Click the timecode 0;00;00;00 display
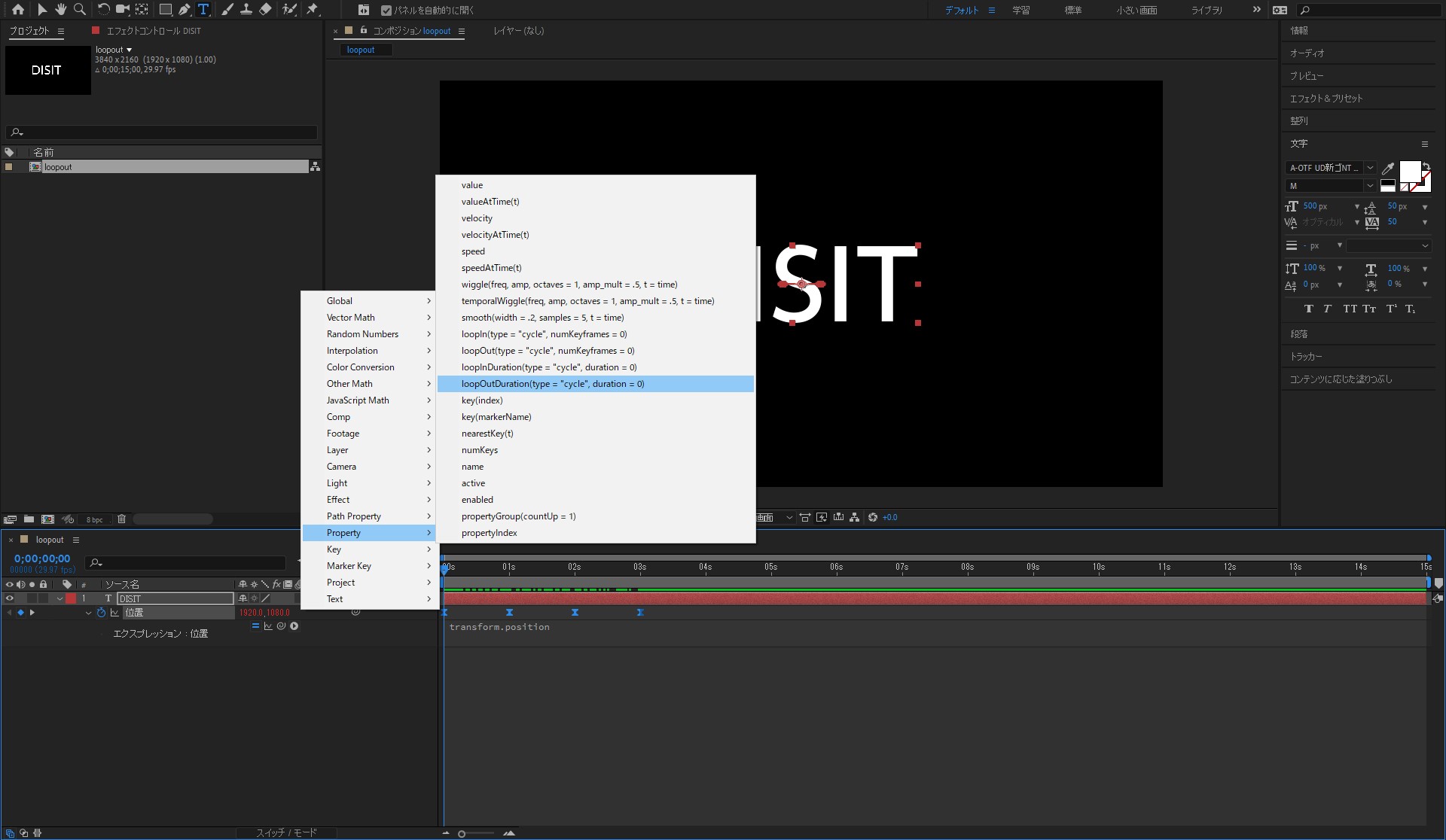This screenshot has width=1446, height=840. [42, 559]
